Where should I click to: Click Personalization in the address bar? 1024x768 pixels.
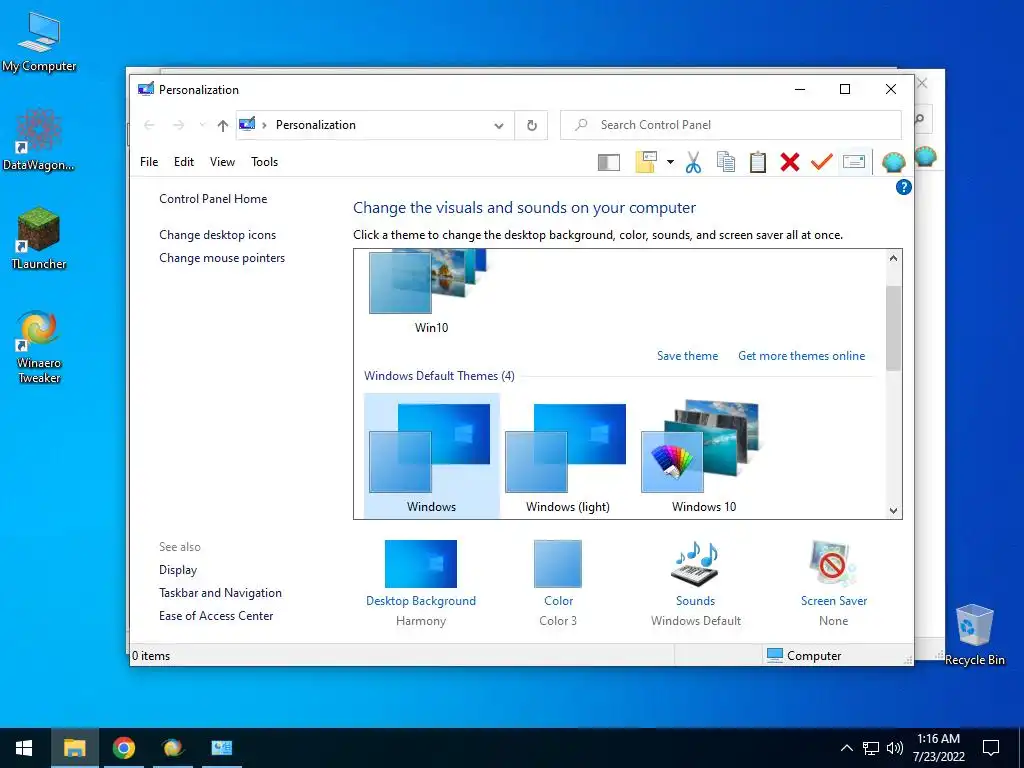click(315, 125)
